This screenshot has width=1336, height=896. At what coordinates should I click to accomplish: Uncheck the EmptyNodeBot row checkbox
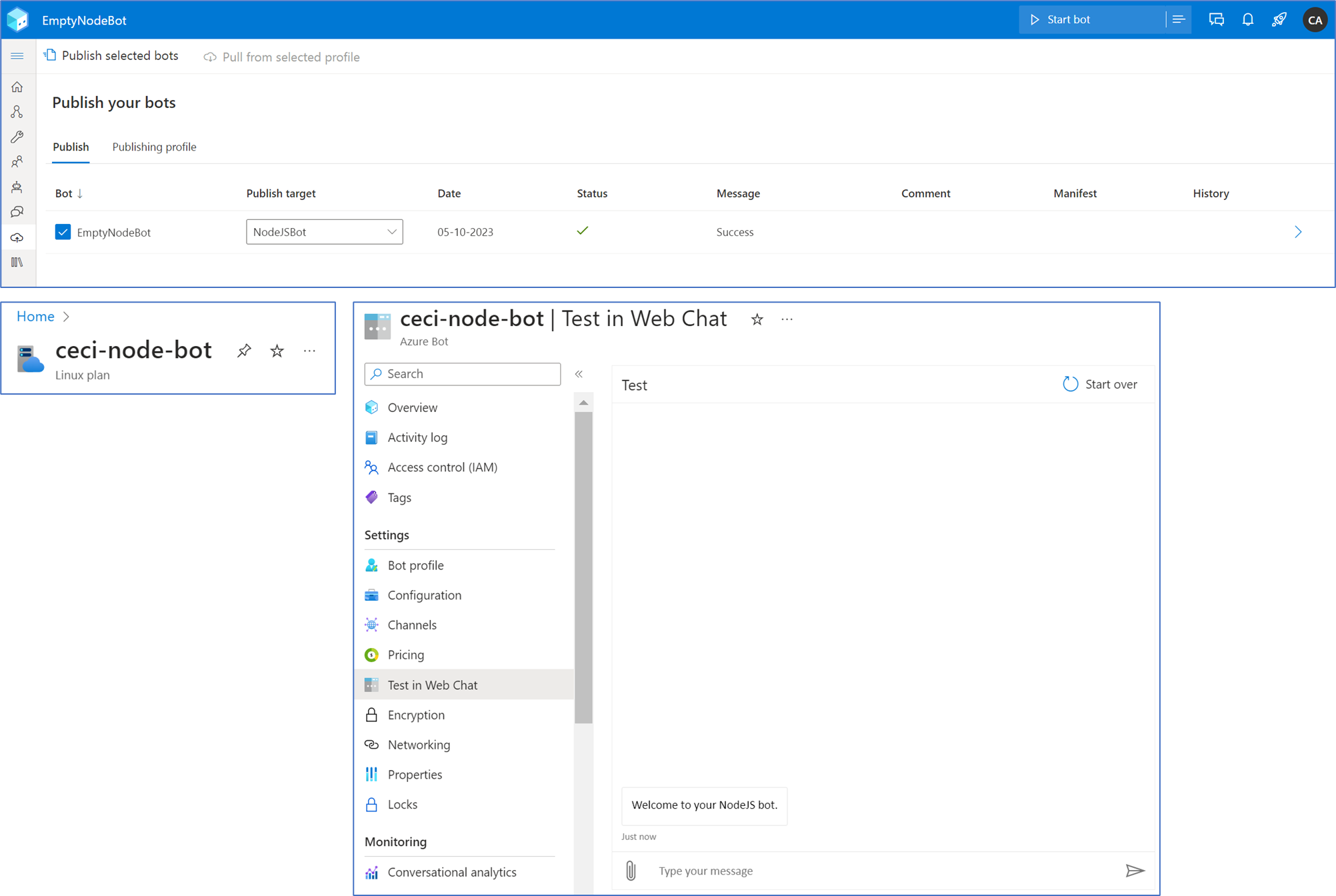click(x=63, y=231)
